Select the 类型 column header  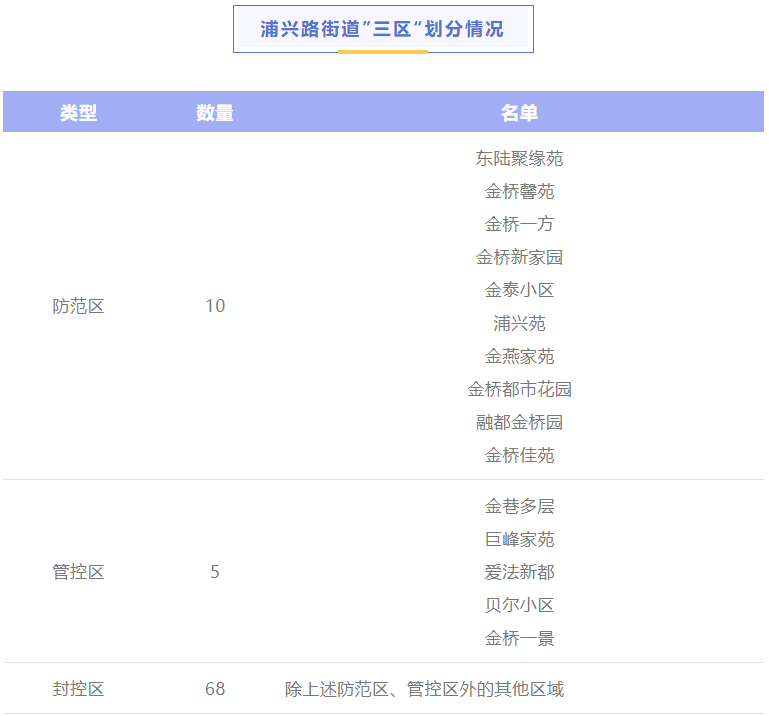78,113
